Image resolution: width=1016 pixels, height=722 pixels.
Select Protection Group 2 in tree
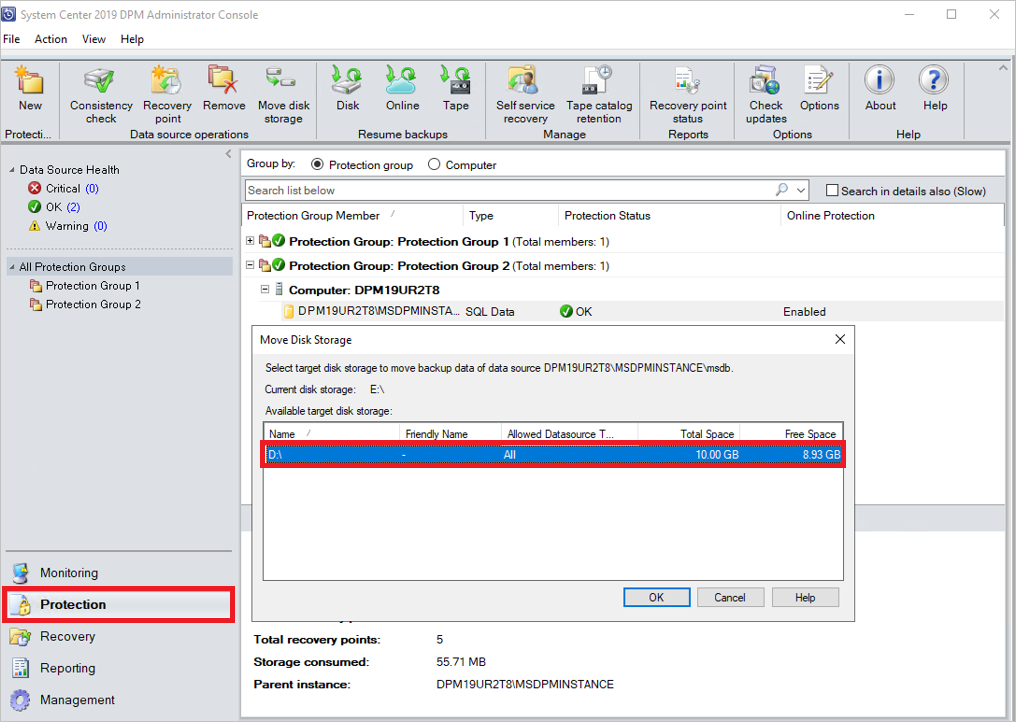92,305
